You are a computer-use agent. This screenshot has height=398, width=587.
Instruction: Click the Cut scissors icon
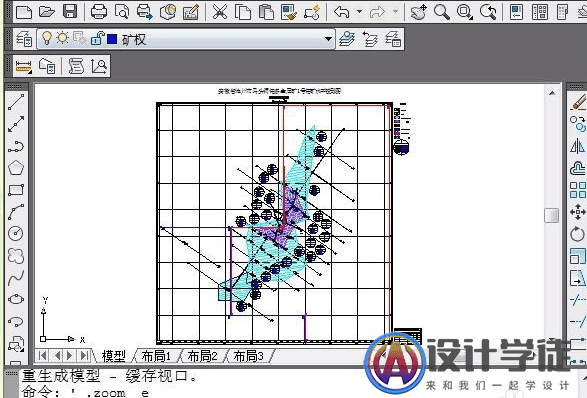click(220, 12)
